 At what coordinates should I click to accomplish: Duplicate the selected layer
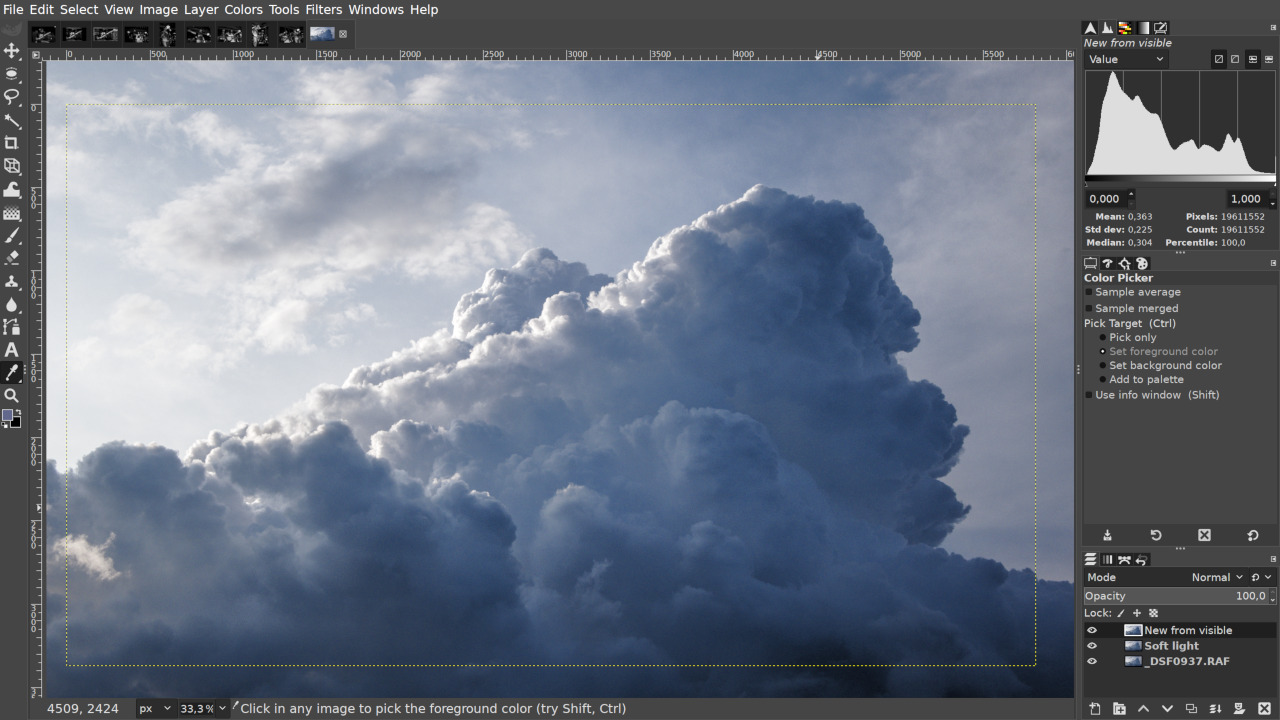pyautogui.click(x=1192, y=707)
